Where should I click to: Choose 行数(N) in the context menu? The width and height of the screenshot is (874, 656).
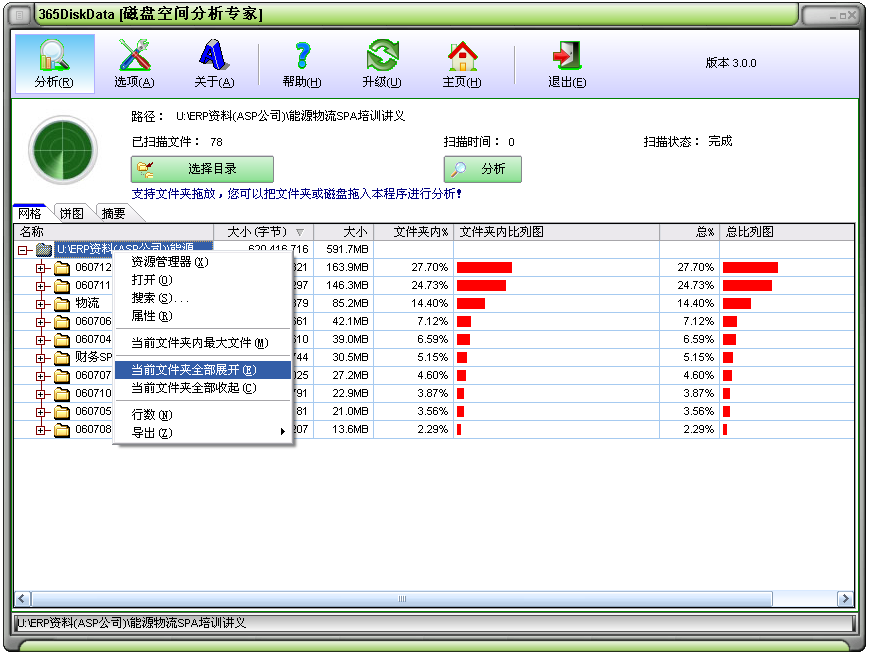click(x=203, y=415)
